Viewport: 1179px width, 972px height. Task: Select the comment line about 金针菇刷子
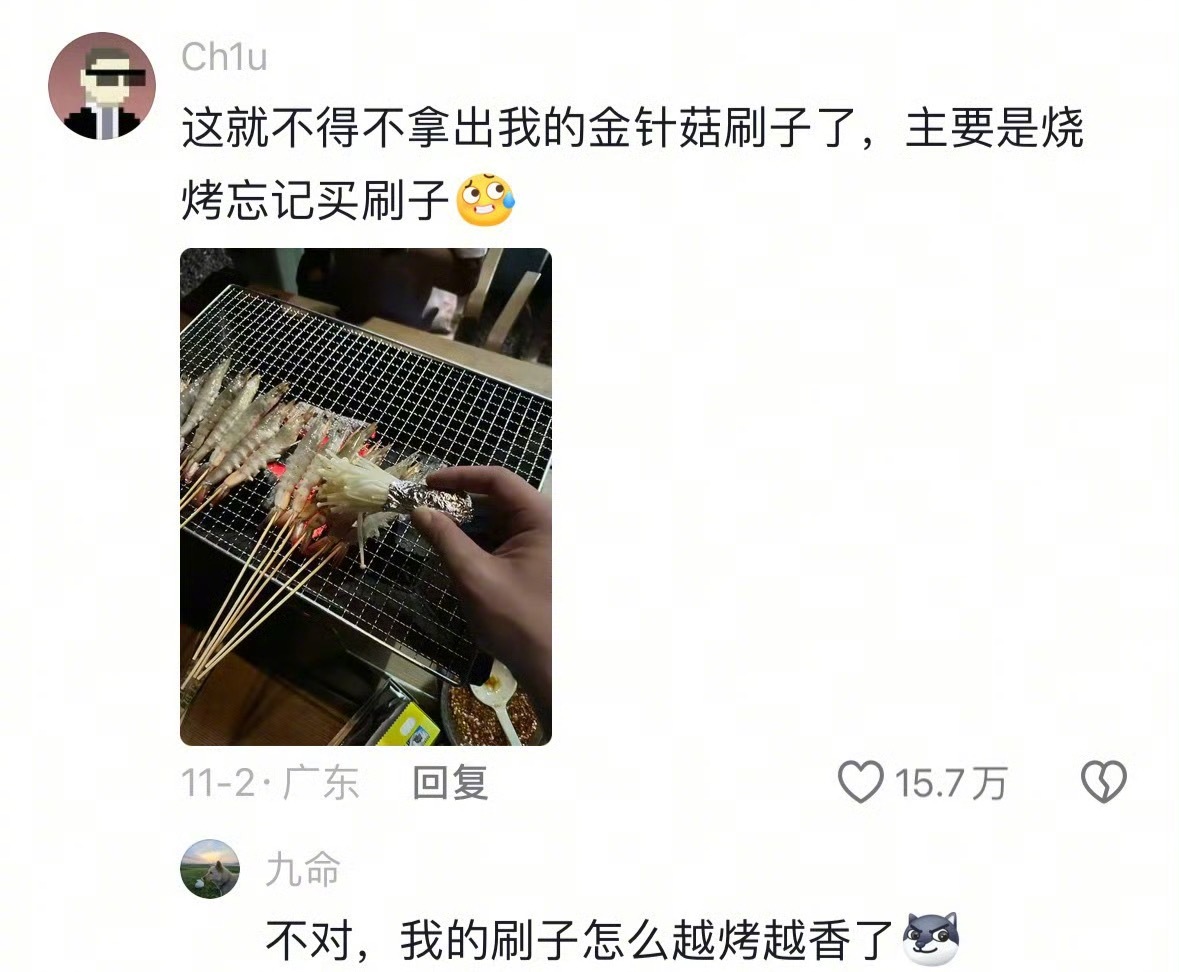(632, 128)
